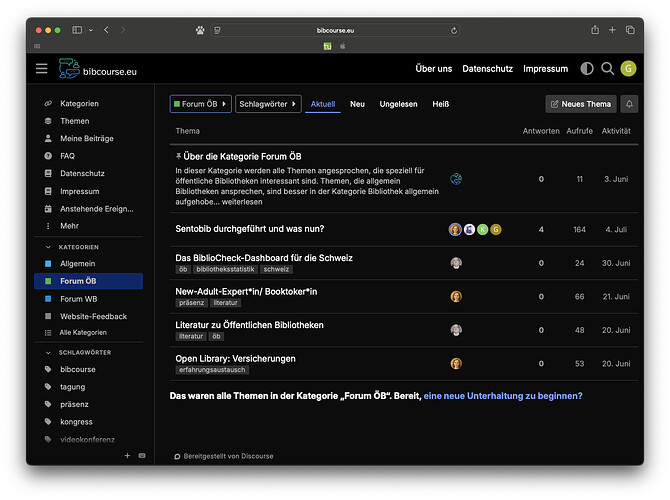This screenshot has width=670, height=500.
Task: Open the sidebar keyboard shortcuts icon
Action: [x=141, y=455]
